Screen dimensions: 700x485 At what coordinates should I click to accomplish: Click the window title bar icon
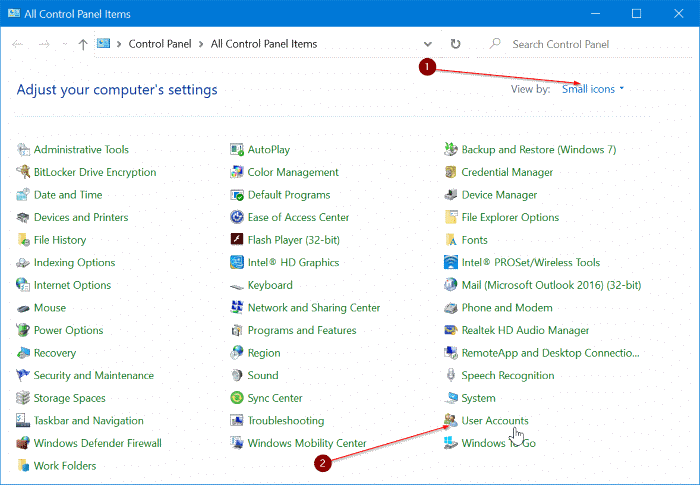tap(14, 13)
